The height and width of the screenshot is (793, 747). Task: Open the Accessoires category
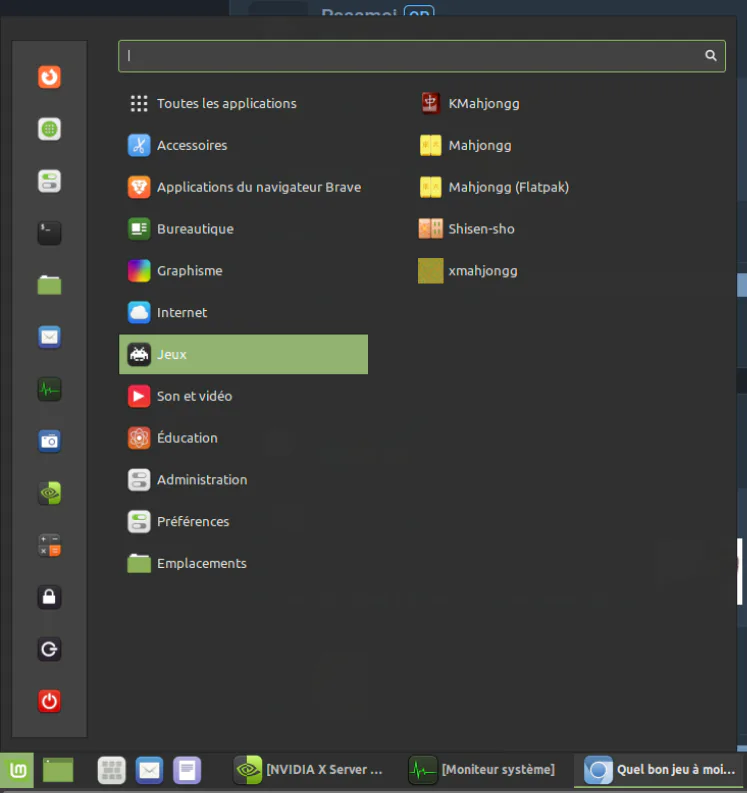[243, 146]
